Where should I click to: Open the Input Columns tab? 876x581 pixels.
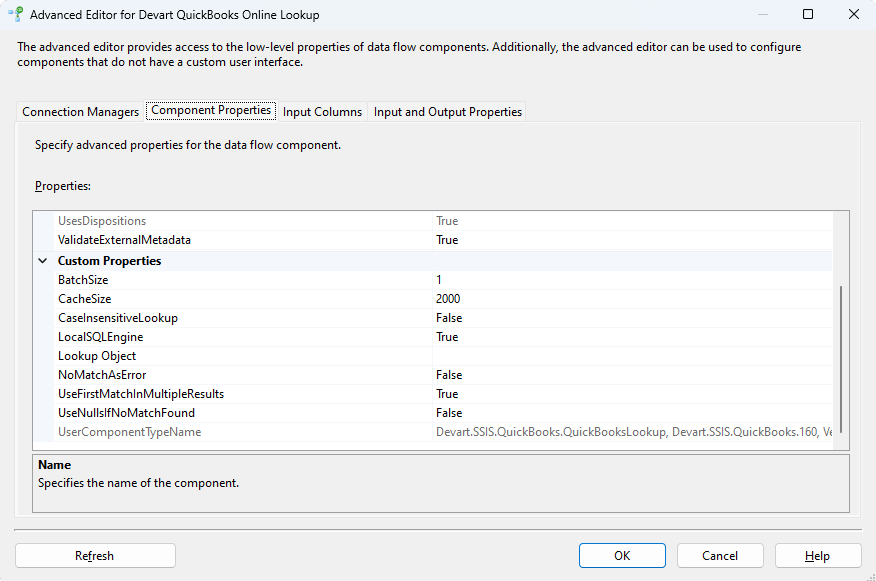tap(322, 112)
